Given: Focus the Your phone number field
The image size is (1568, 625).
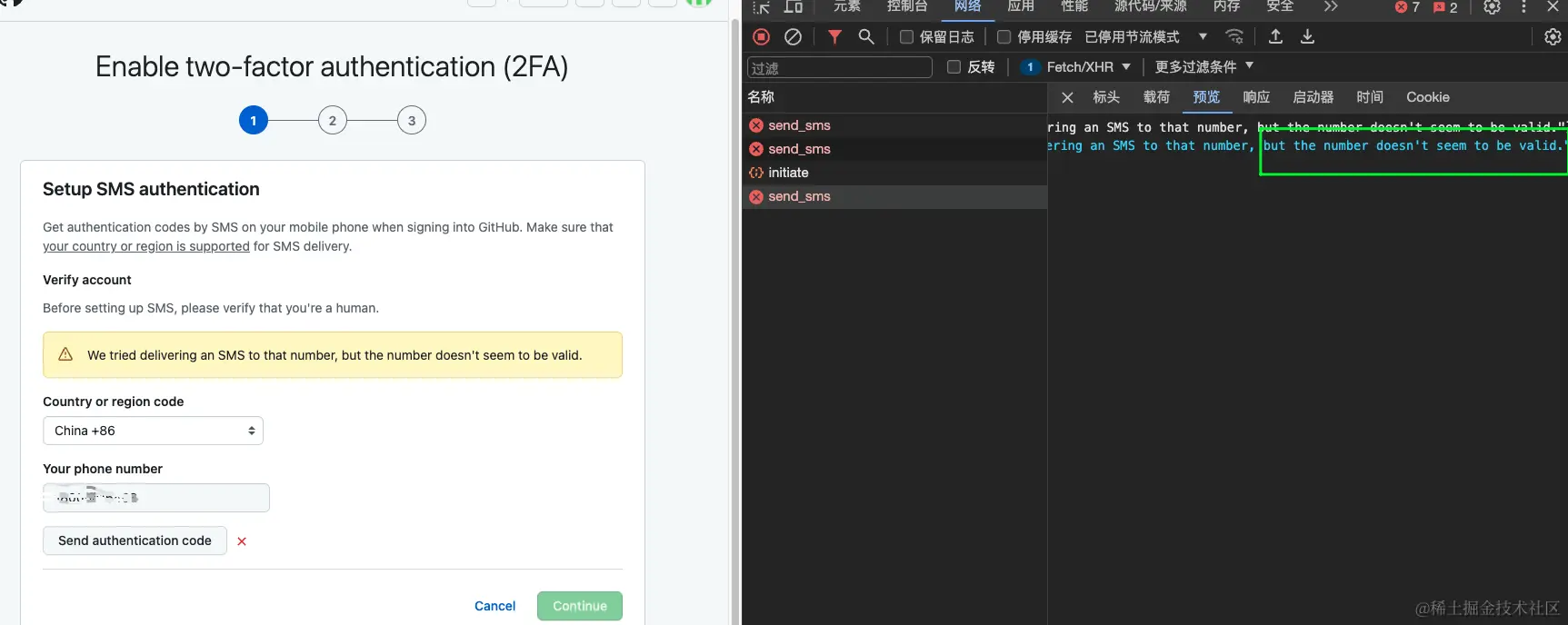Looking at the screenshot, I should point(156,498).
